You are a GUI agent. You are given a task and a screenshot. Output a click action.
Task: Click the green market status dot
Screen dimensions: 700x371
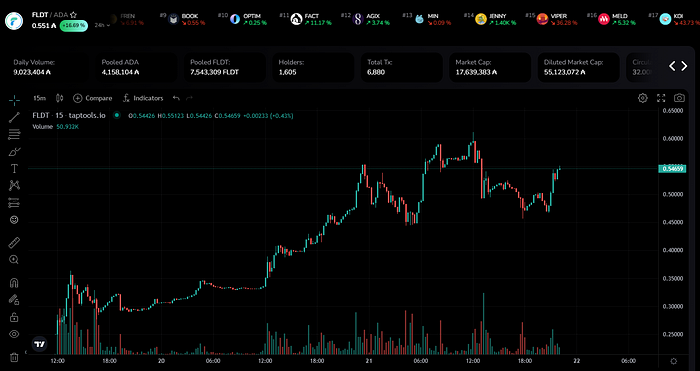pos(117,115)
